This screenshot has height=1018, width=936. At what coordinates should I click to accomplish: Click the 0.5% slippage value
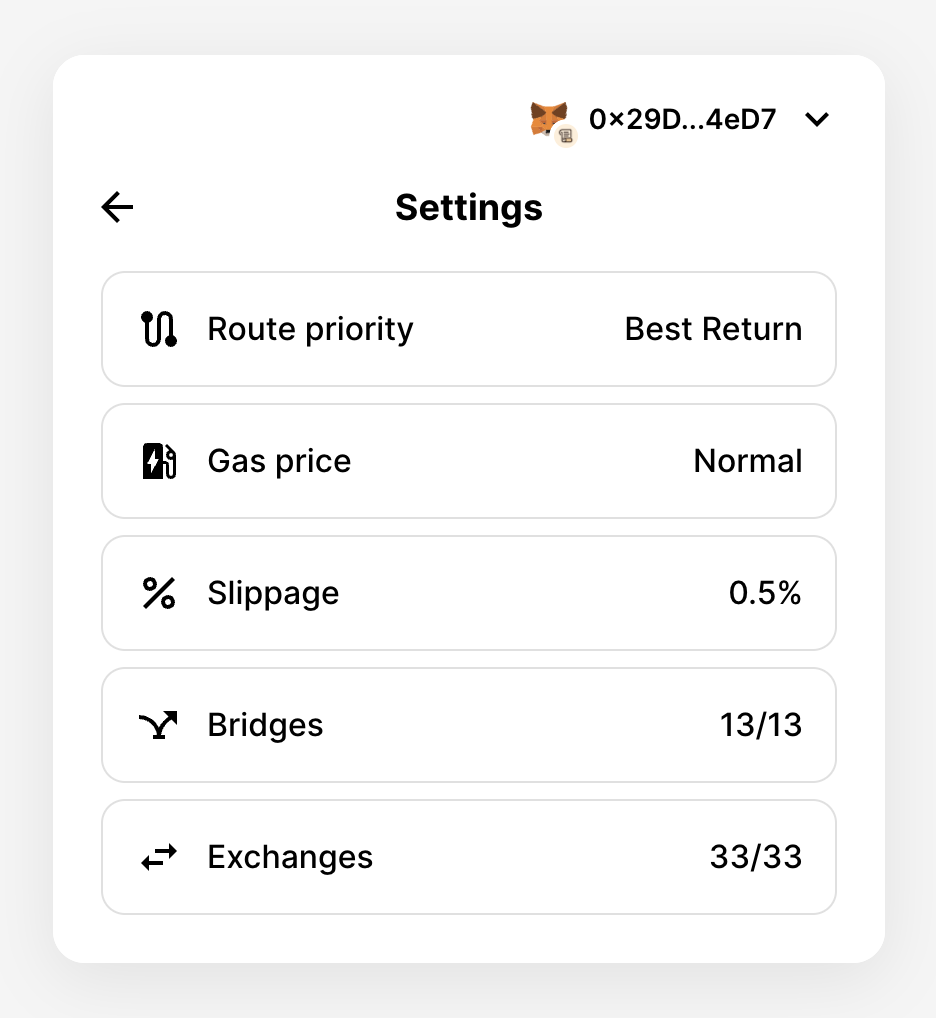(765, 593)
